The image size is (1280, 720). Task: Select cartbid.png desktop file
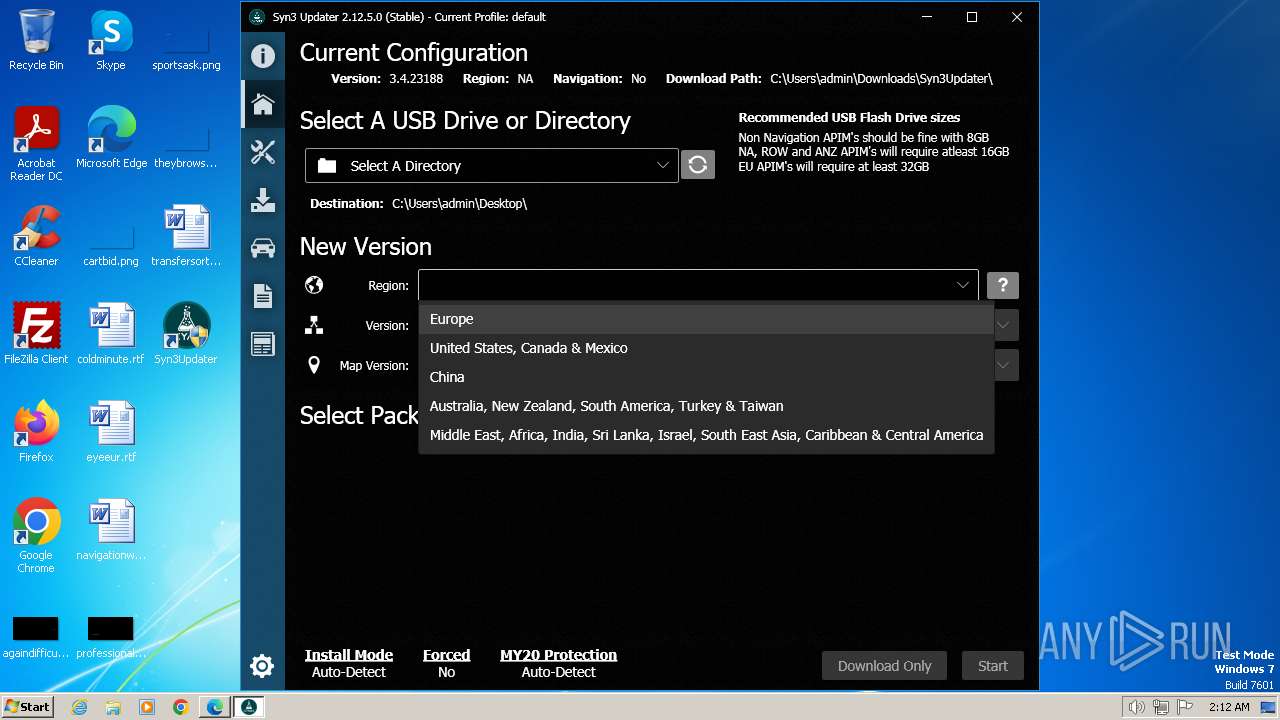[x=111, y=244]
